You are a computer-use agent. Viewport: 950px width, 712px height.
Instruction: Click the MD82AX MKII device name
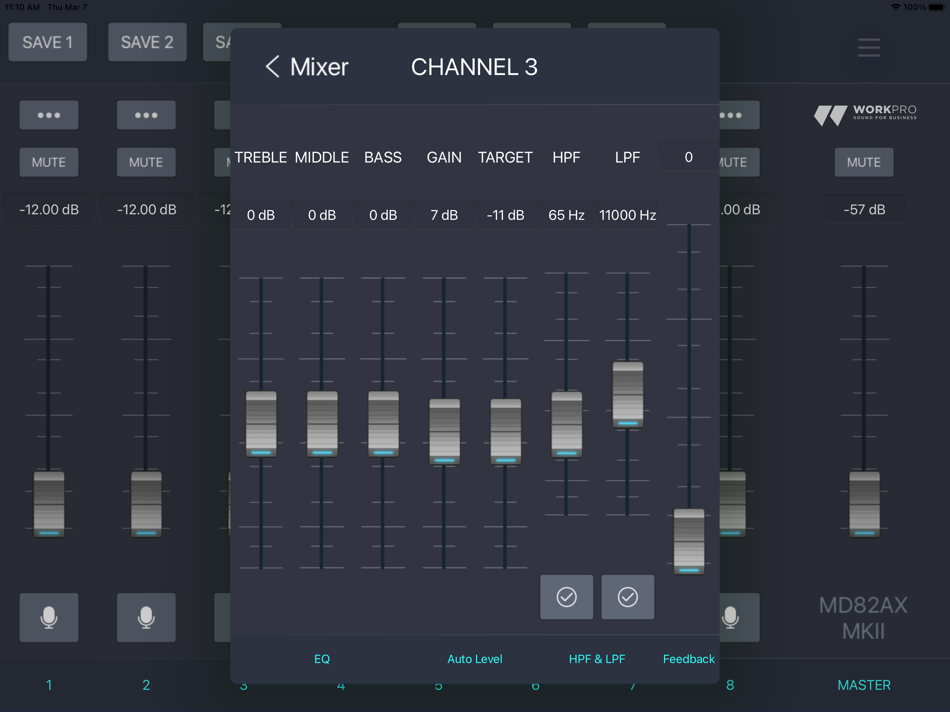coord(863,618)
